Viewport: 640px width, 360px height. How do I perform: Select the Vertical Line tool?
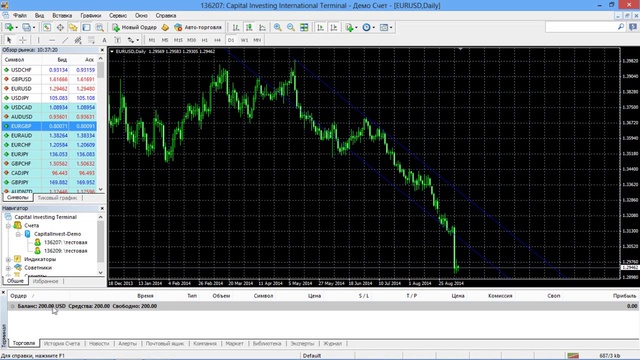38,40
